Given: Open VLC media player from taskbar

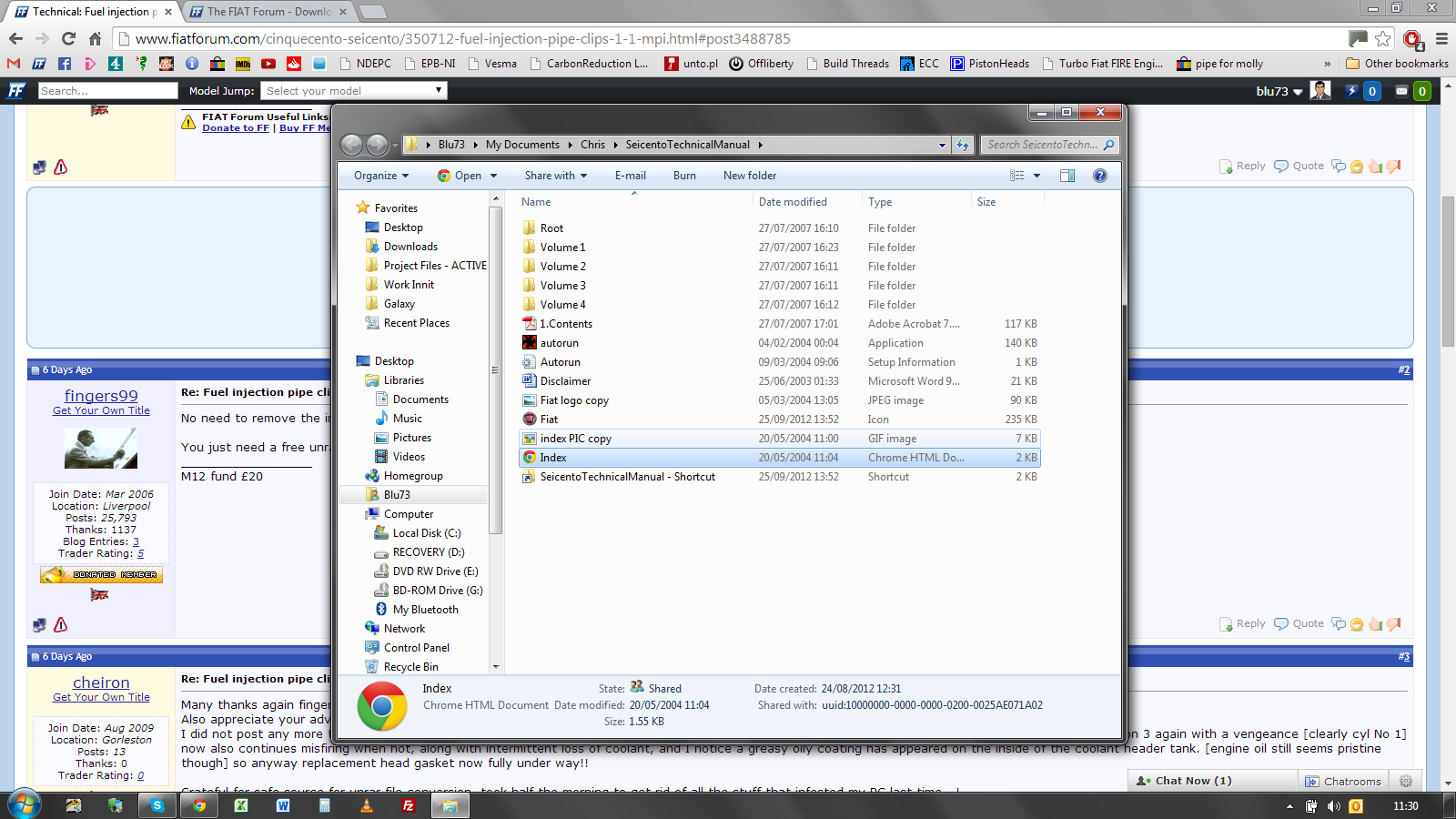Looking at the screenshot, I should tap(367, 805).
